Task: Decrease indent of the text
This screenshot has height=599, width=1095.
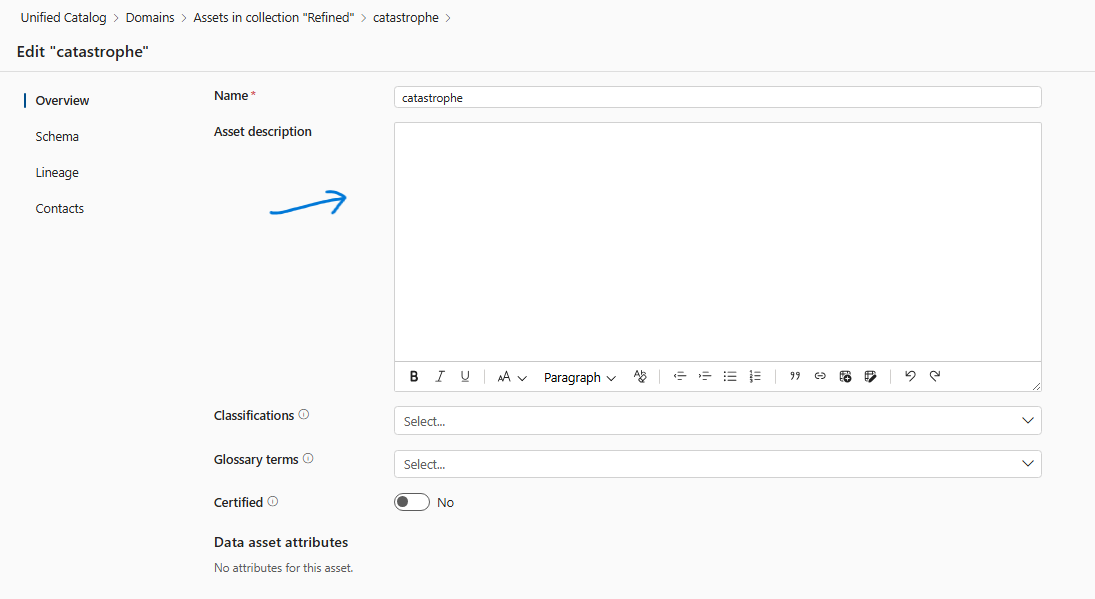Action: point(679,376)
